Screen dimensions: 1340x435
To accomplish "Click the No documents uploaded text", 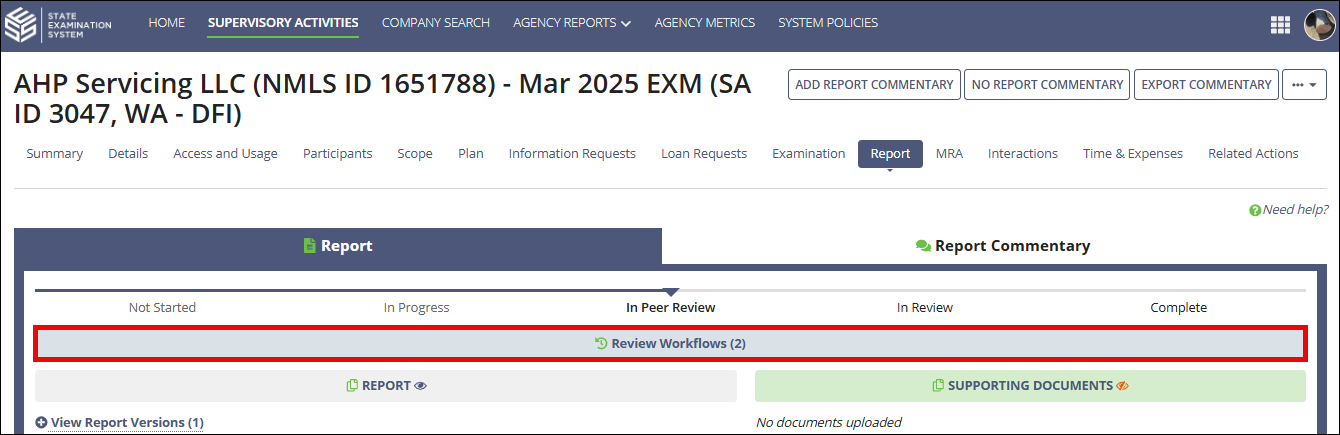I will point(829,423).
